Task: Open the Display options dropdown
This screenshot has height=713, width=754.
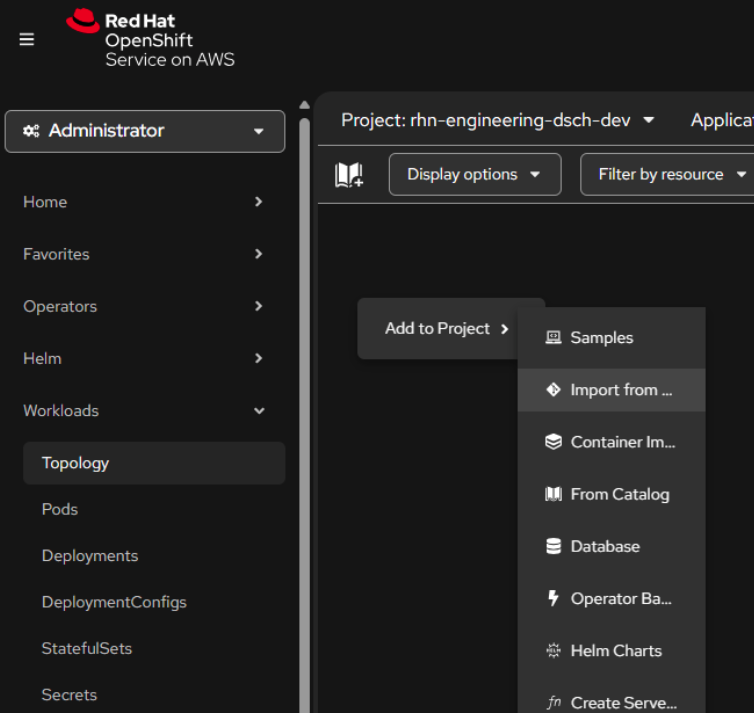Action: pyautogui.click(x=474, y=174)
